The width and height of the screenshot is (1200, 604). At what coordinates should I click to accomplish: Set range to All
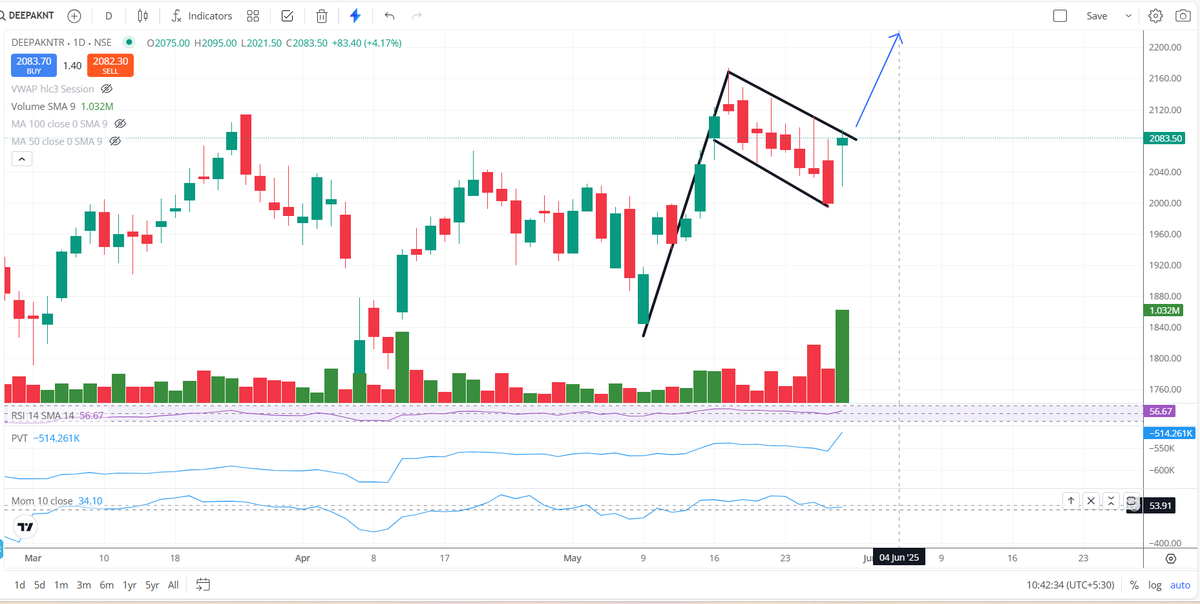[x=173, y=585]
